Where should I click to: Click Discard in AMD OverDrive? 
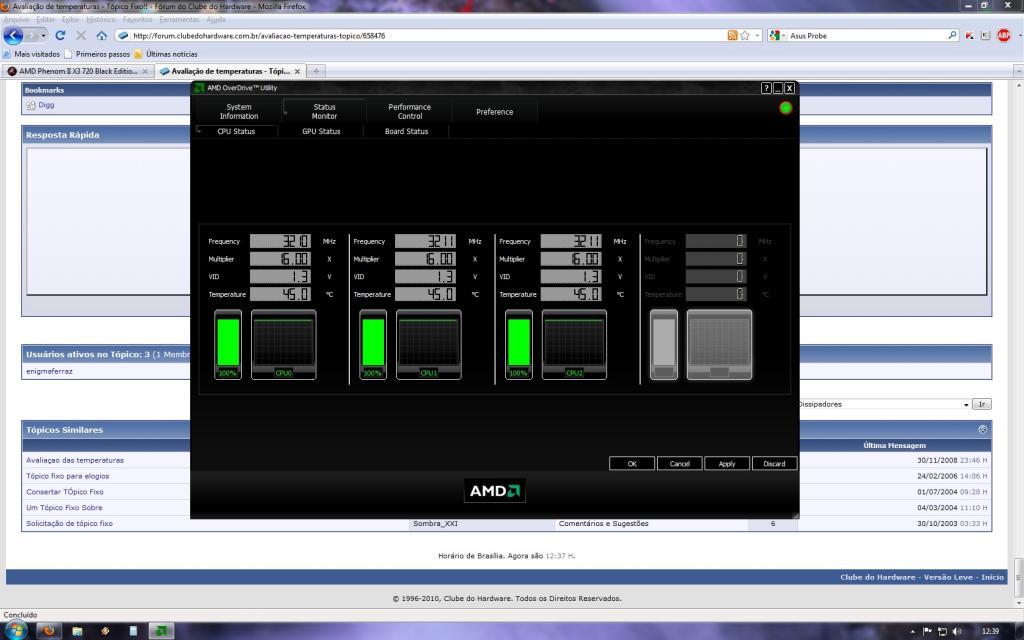775,464
